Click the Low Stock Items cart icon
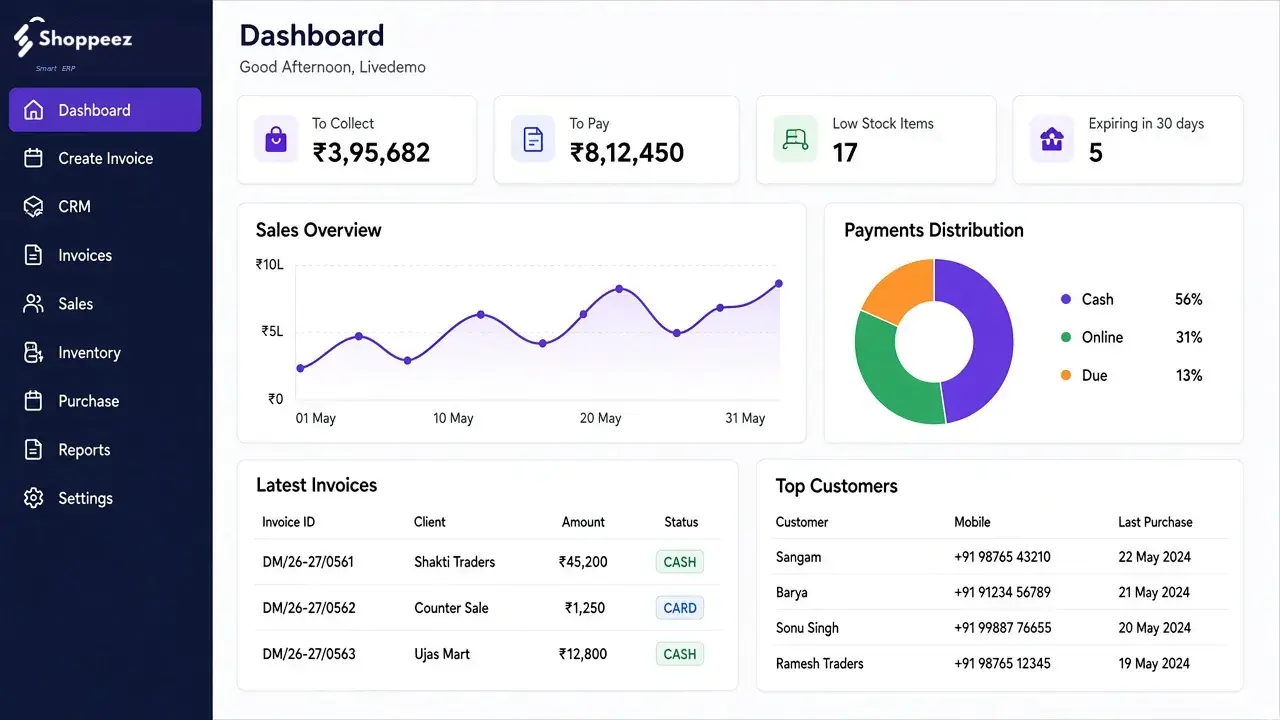Image resolution: width=1280 pixels, height=720 pixels. coord(796,139)
